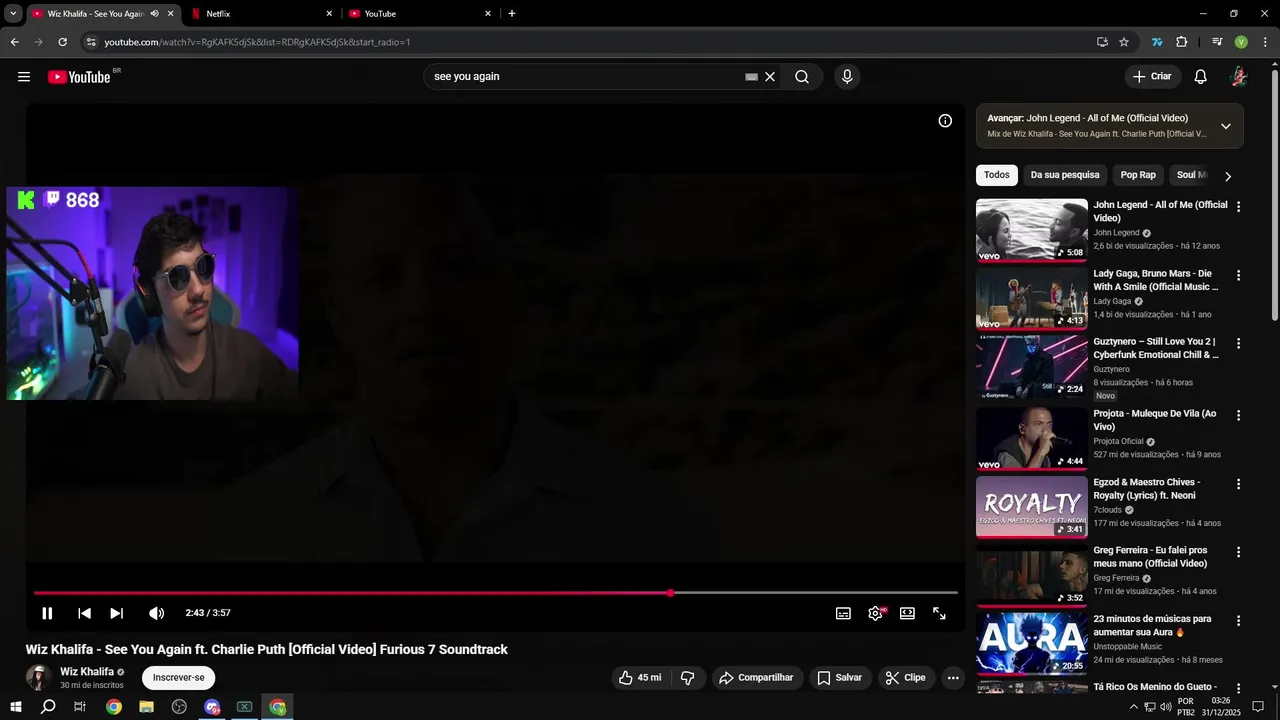
Task: Like the video (45 mi)
Action: [639, 678]
